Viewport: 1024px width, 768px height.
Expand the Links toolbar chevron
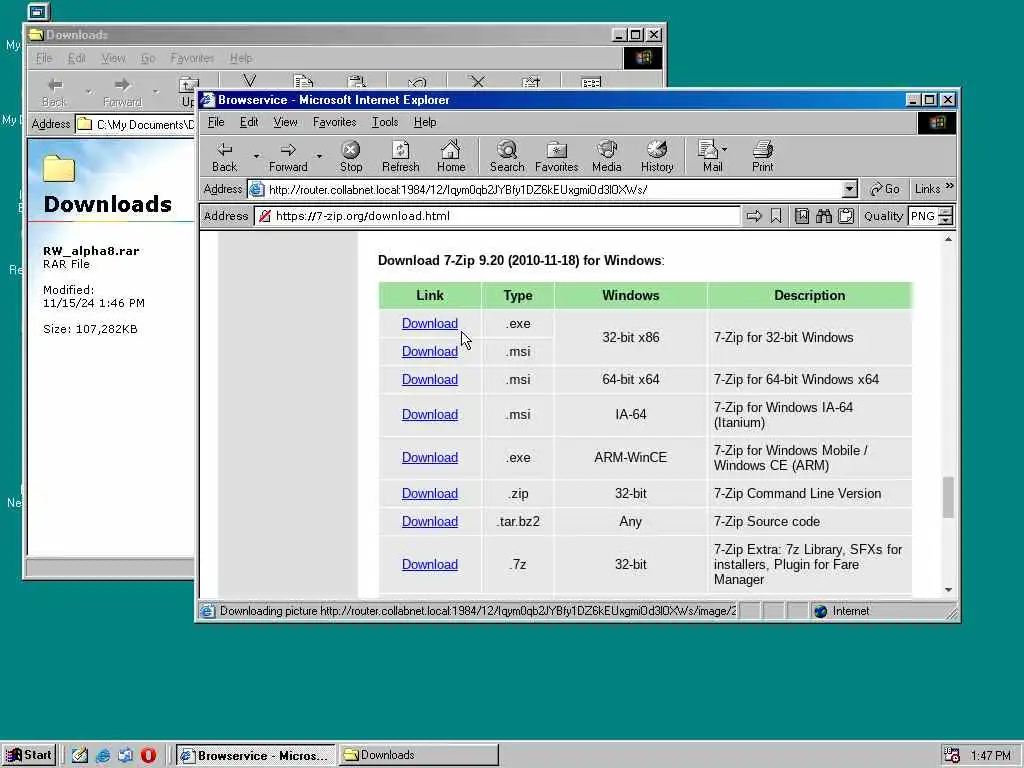point(949,187)
